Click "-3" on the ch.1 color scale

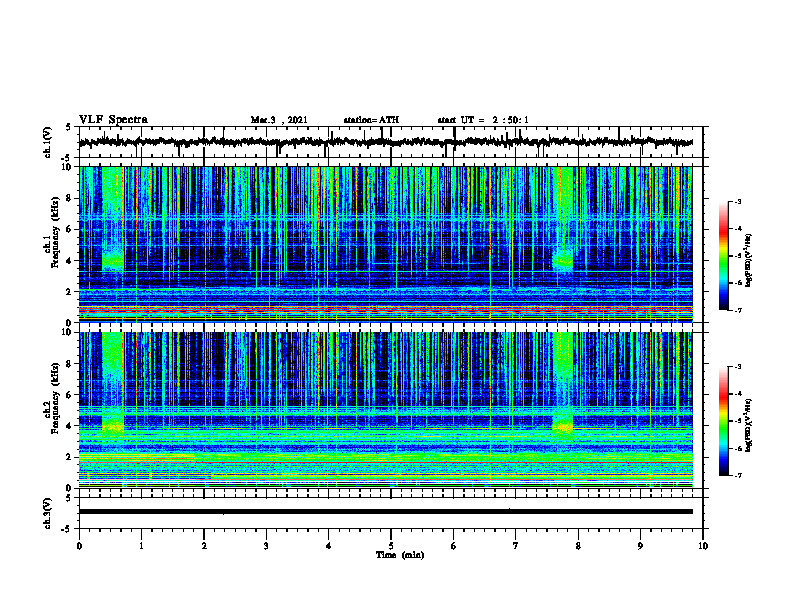tap(737, 201)
